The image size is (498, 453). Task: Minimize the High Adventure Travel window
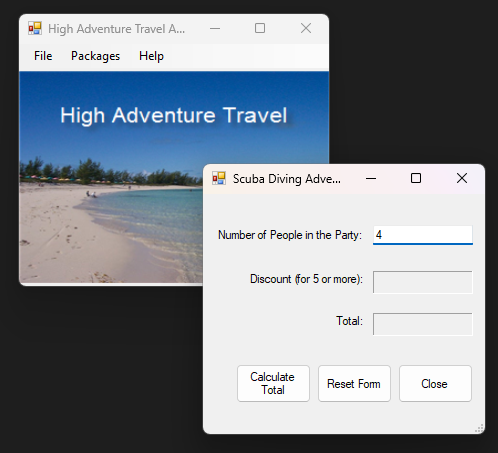[215, 28]
